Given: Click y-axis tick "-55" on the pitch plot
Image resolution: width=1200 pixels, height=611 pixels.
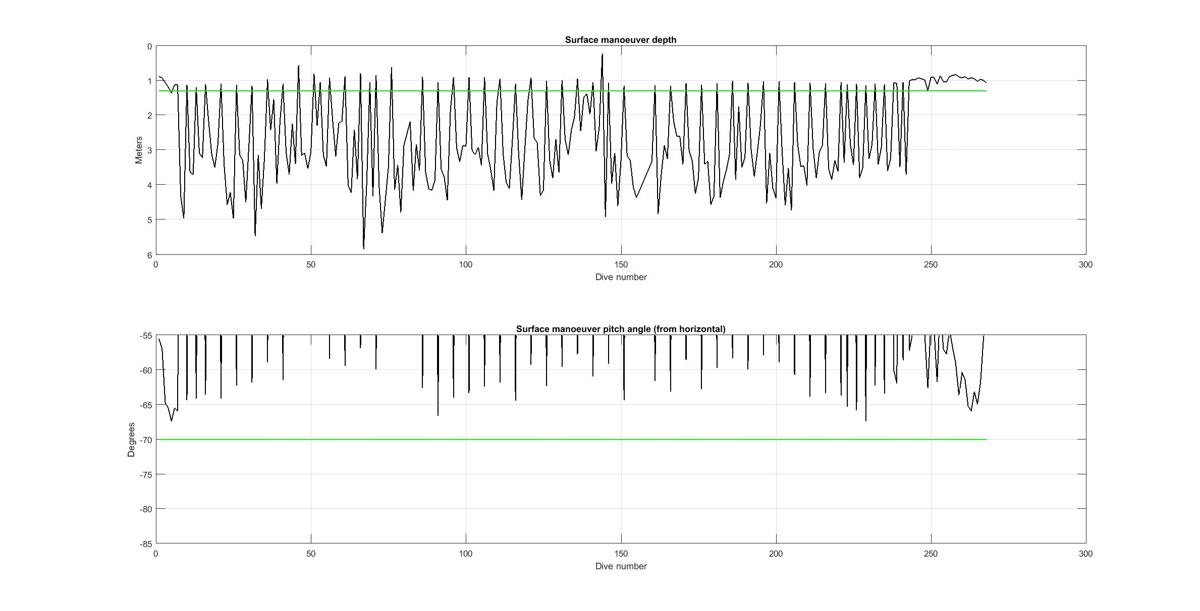Looking at the screenshot, I should click(146, 336).
